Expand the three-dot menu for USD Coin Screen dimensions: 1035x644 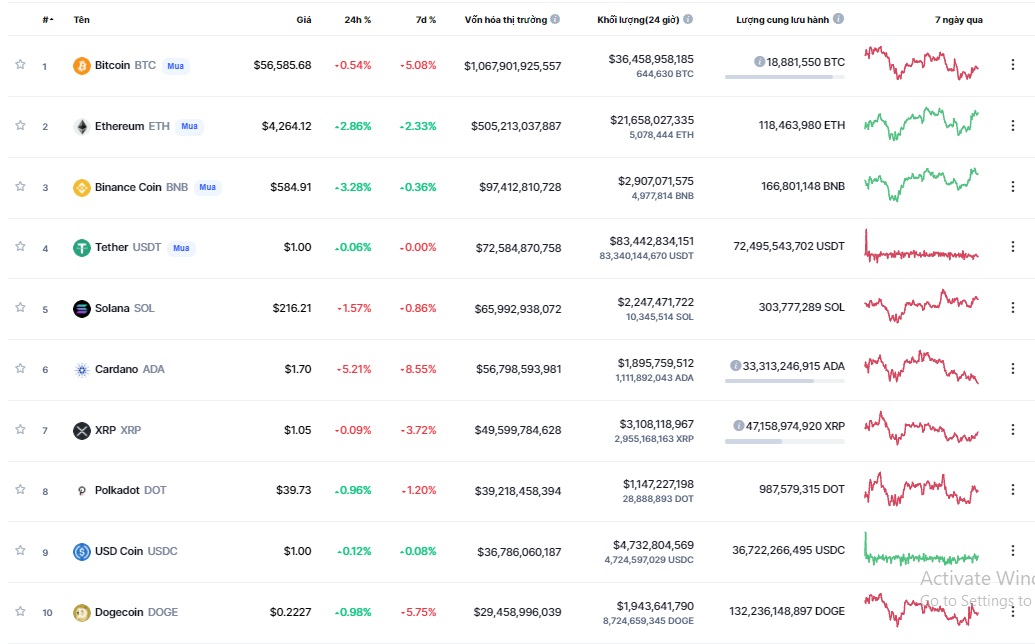tap(1012, 551)
